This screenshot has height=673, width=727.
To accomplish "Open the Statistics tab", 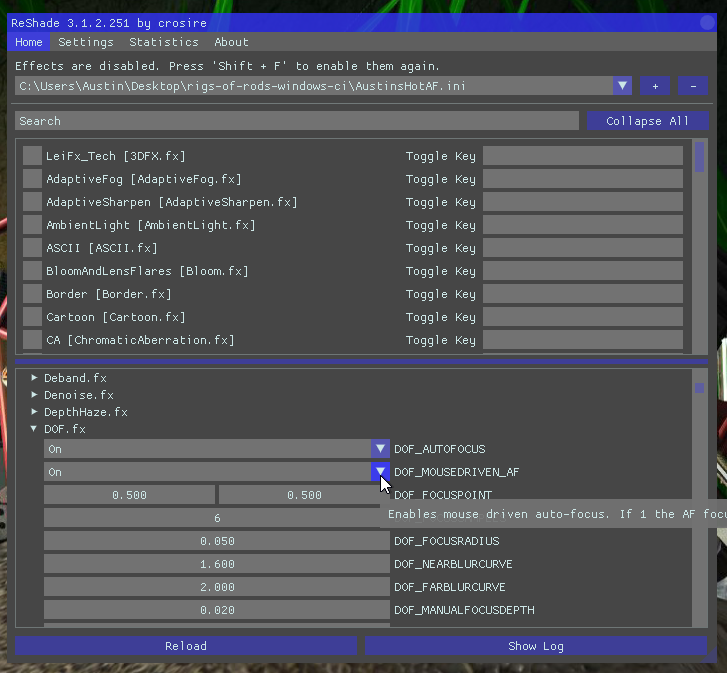I will coord(164,42).
